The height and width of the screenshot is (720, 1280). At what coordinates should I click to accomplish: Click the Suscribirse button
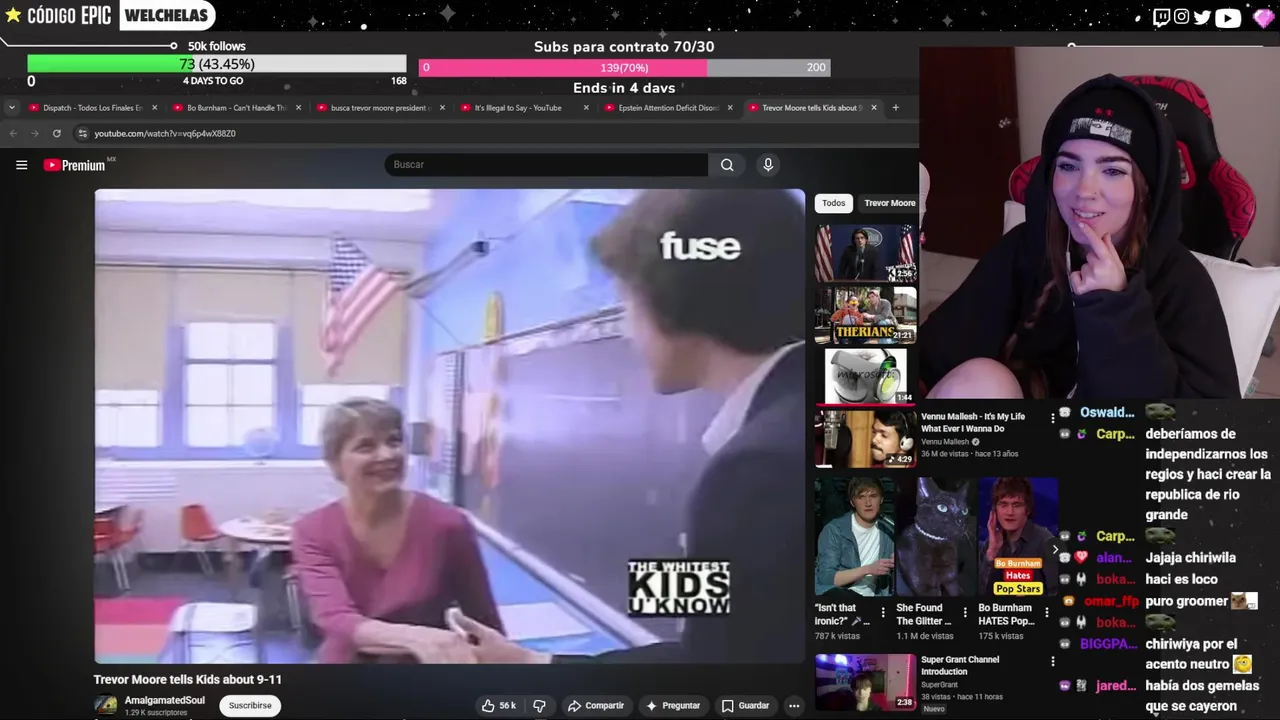click(x=250, y=705)
